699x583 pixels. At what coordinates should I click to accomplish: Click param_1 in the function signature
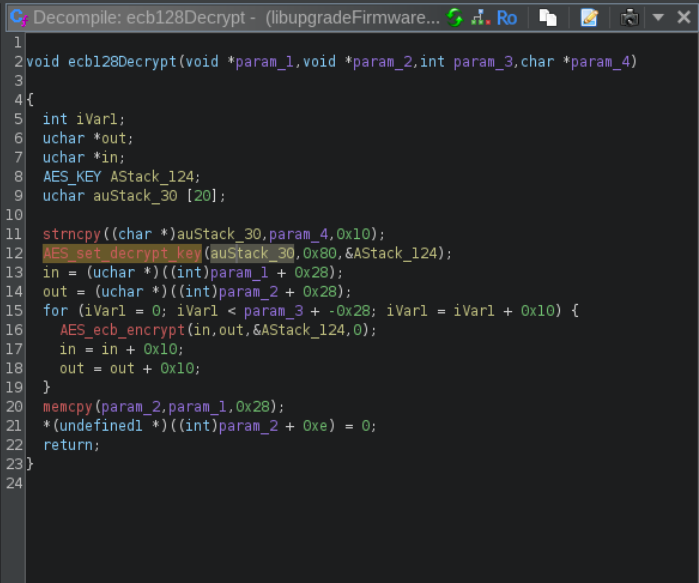click(264, 62)
